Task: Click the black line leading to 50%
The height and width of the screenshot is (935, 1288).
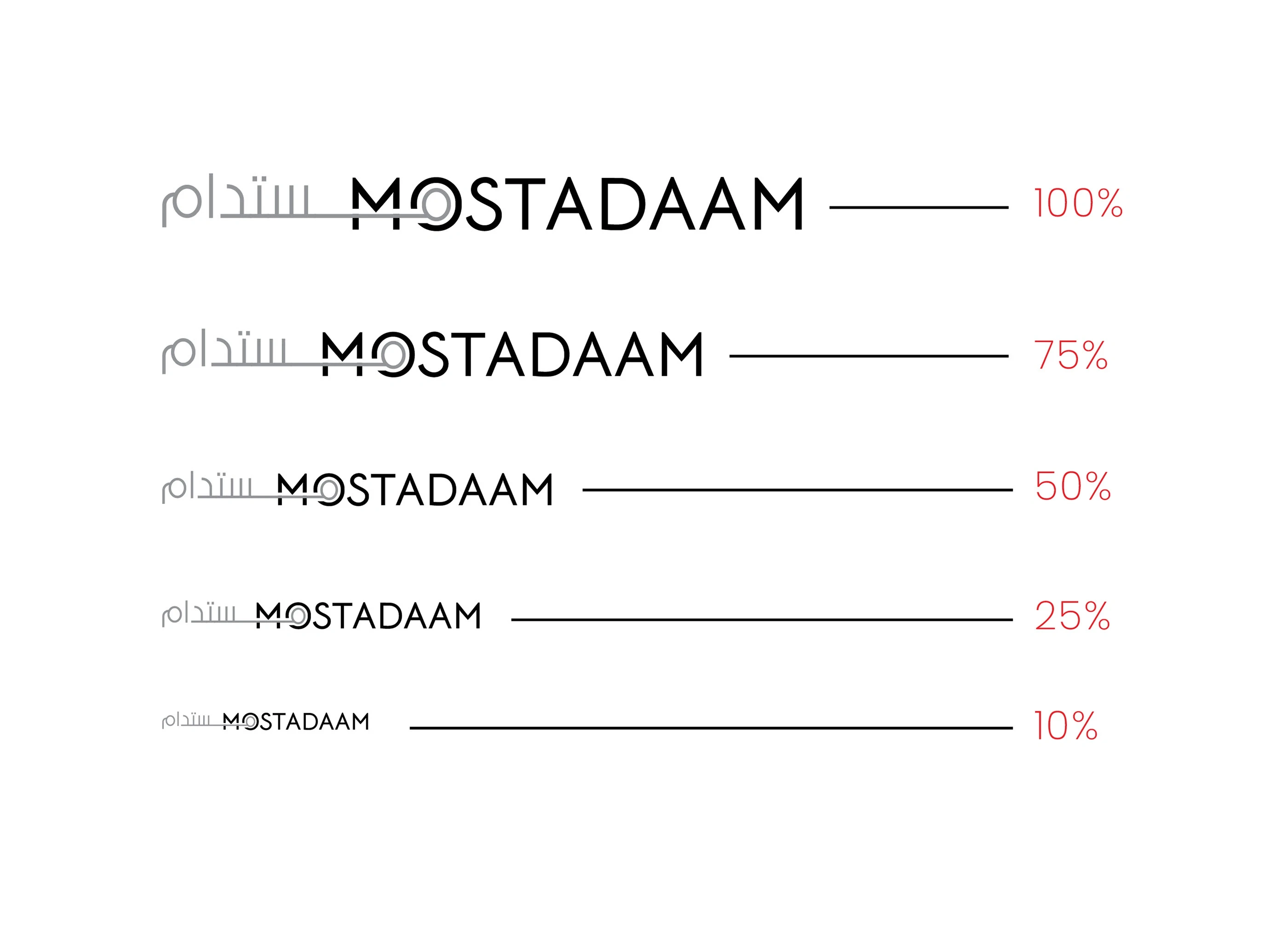Action: 797,489
